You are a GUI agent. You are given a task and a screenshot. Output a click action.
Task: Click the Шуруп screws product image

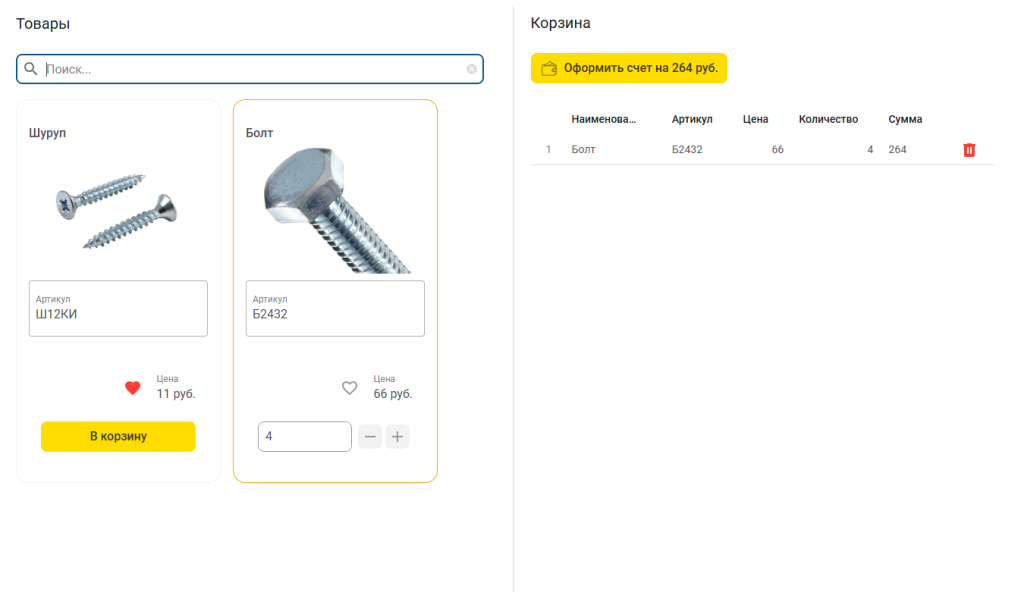coord(118,210)
